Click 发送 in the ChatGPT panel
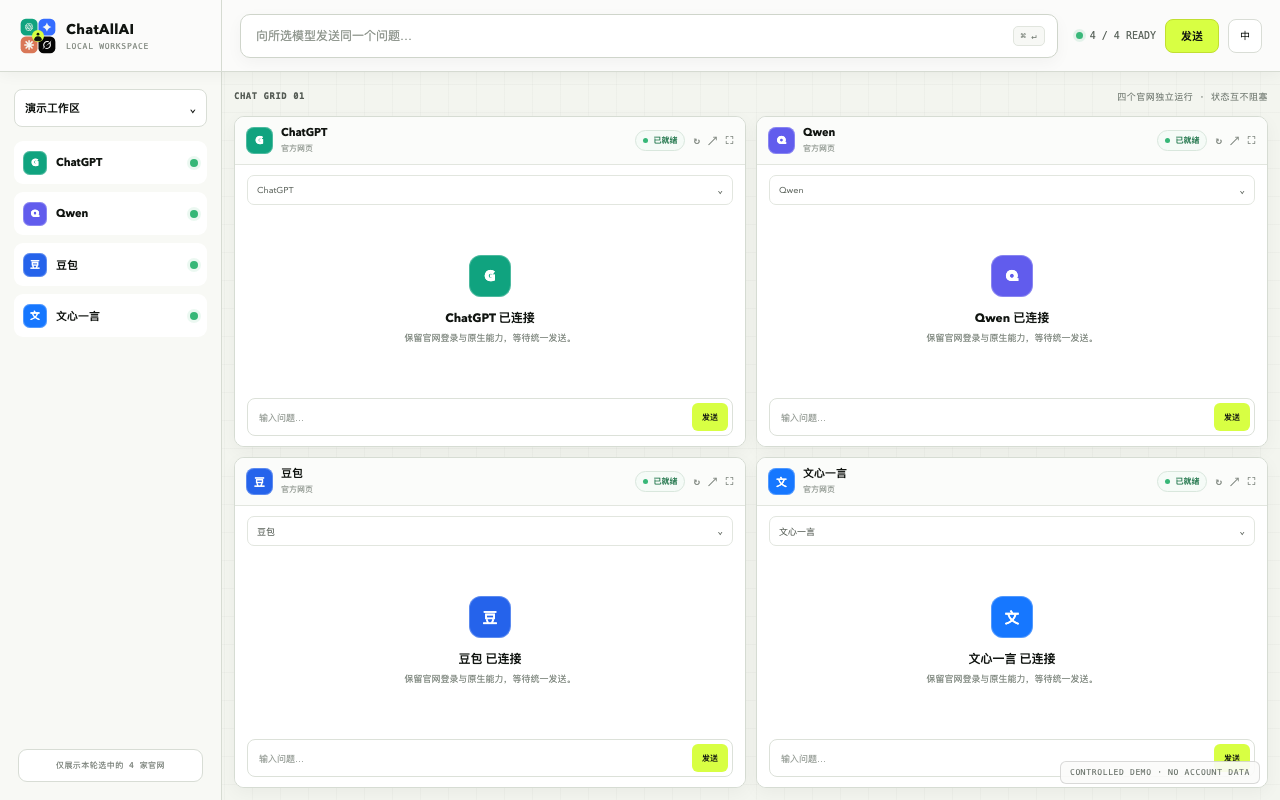This screenshot has height=800, width=1280. [710, 417]
